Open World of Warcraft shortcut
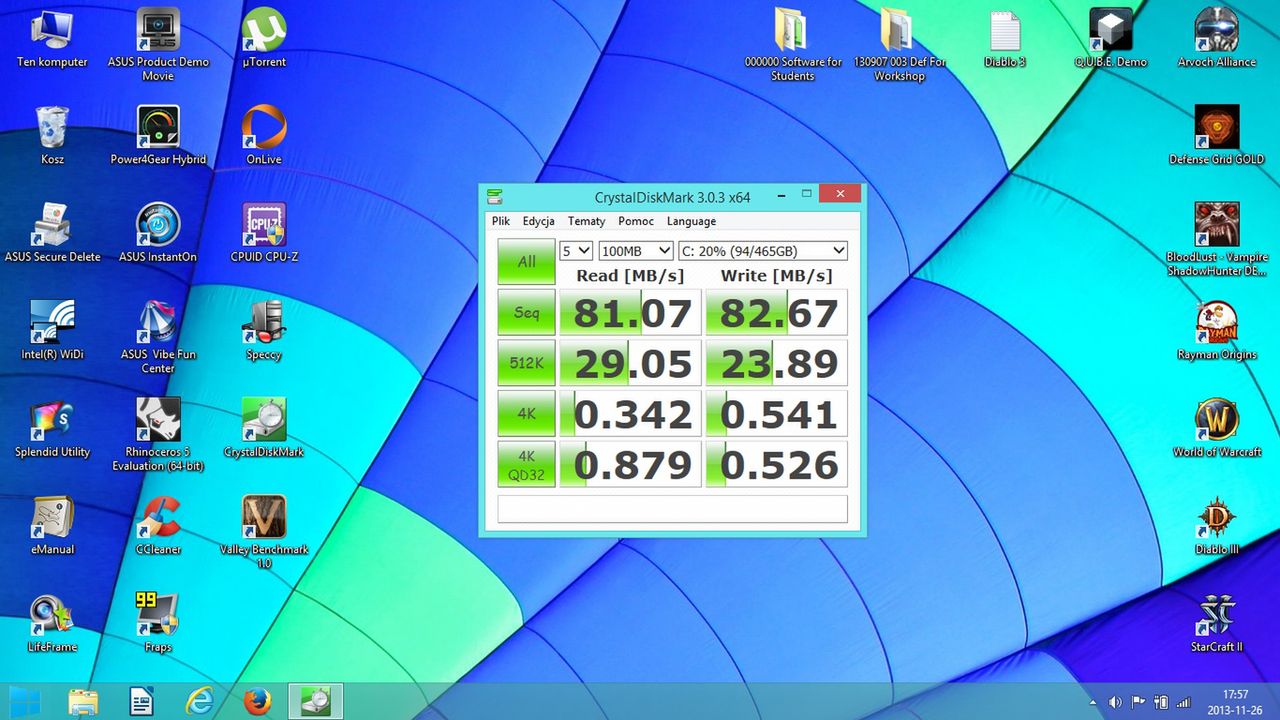 coord(1217,428)
